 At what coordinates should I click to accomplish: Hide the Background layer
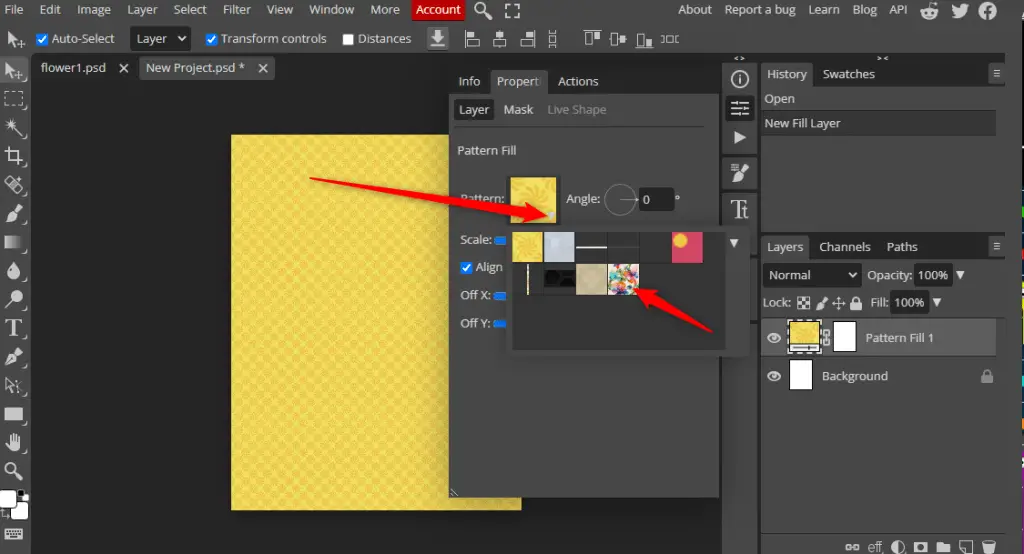point(773,376)
